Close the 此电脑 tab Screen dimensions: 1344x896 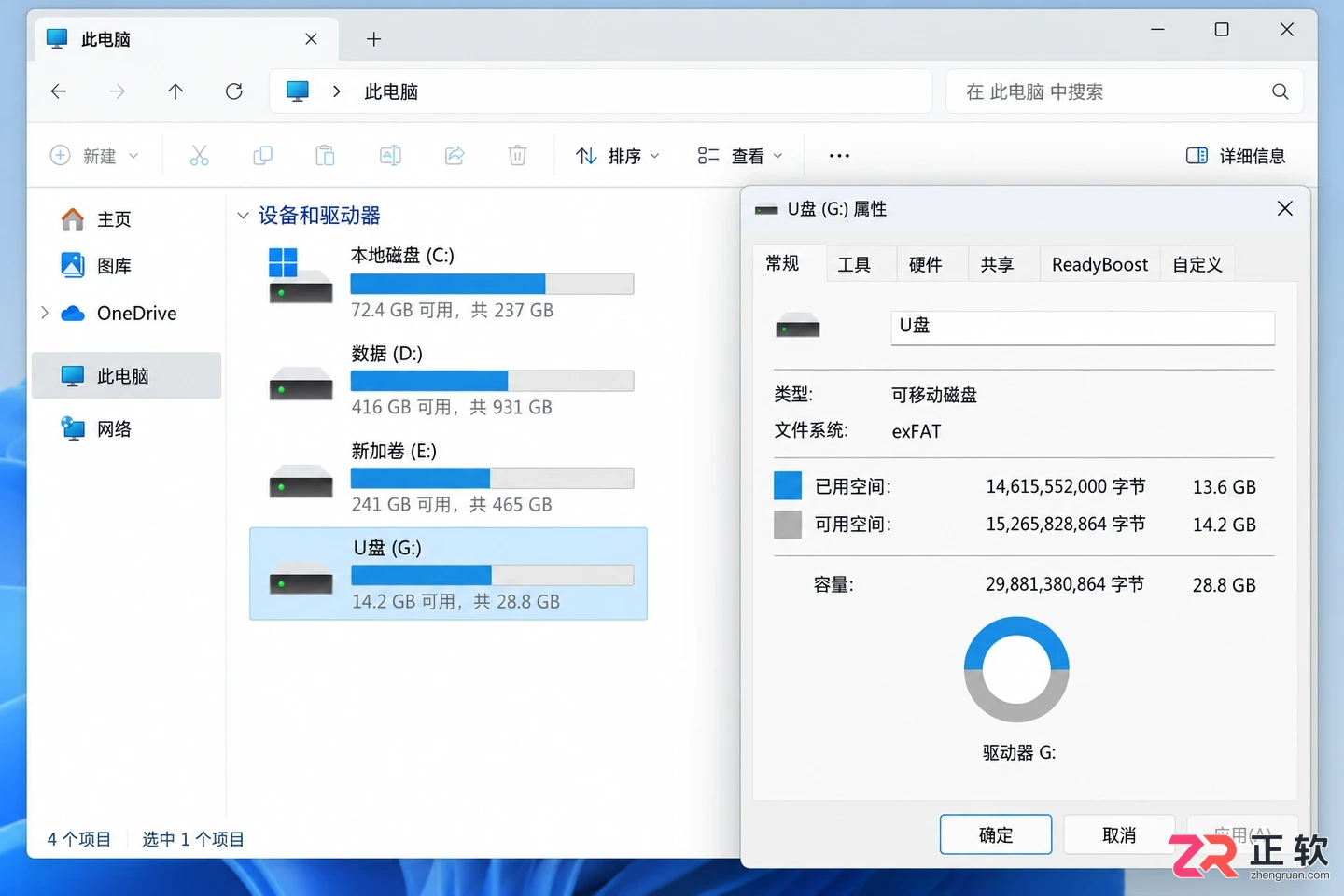(x=311, y=39)
